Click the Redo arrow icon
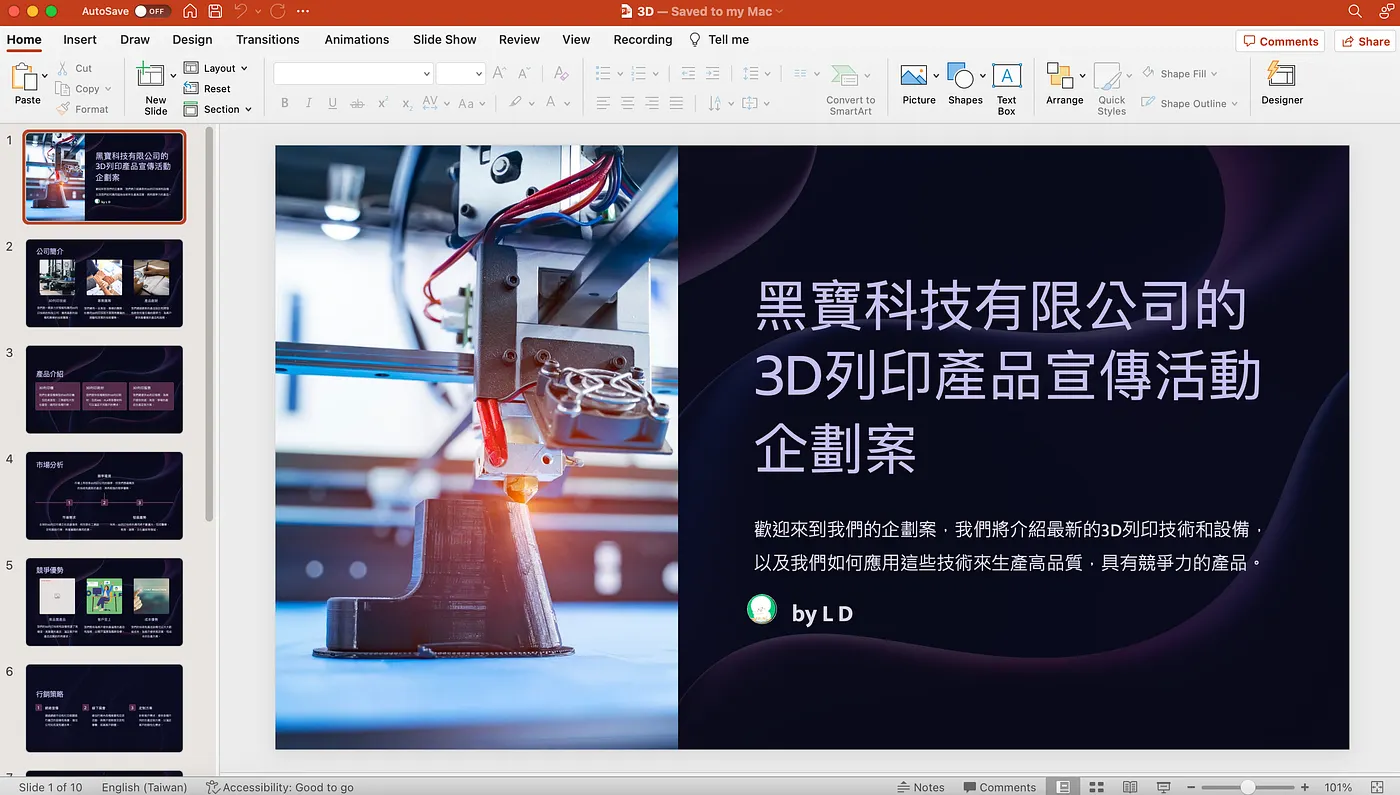1400x795 pixels. click(x=277, y=11)
